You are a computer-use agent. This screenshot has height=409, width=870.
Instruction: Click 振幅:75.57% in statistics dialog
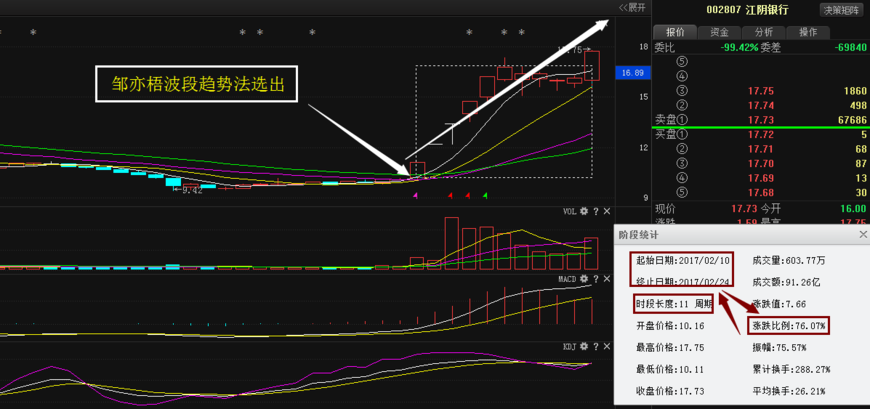(779, 347)
